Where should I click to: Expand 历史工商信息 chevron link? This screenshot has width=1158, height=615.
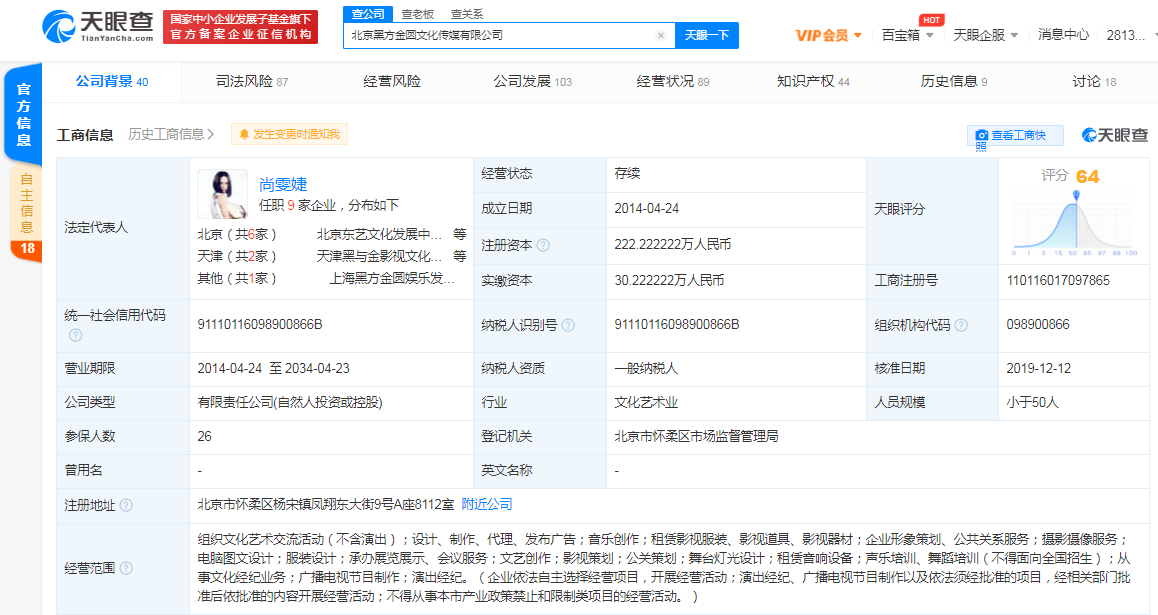pos(171,134)
